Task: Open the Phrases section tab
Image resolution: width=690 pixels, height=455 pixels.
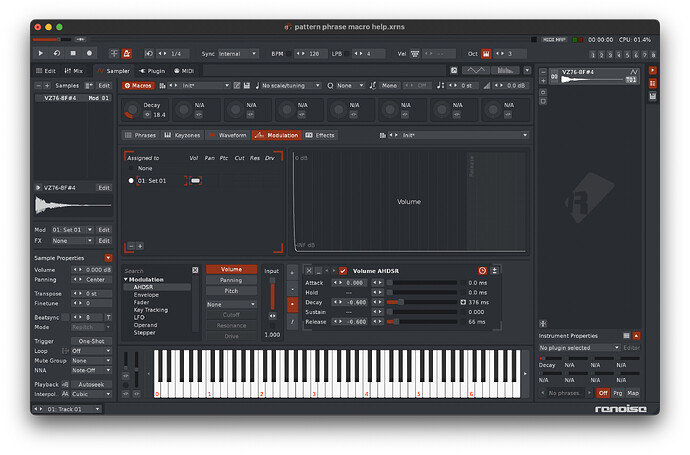Action: (x=141, y=135)
